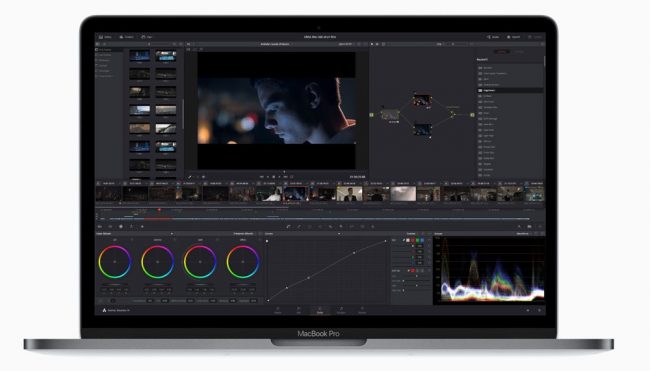This screenshot has height=371, width=650.
Task: Switch to the Deliver page
Action: tap(362, 310)
